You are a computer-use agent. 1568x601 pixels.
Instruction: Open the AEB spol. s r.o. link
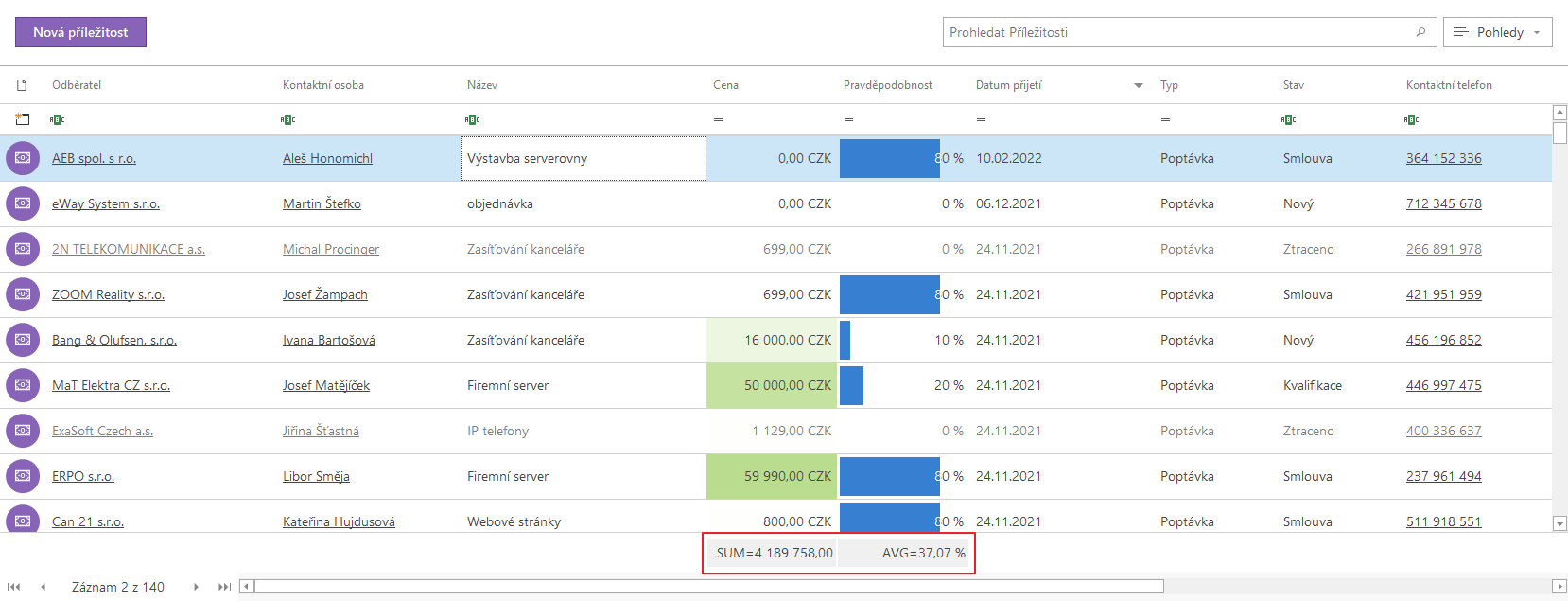click(x=94, y=158)
